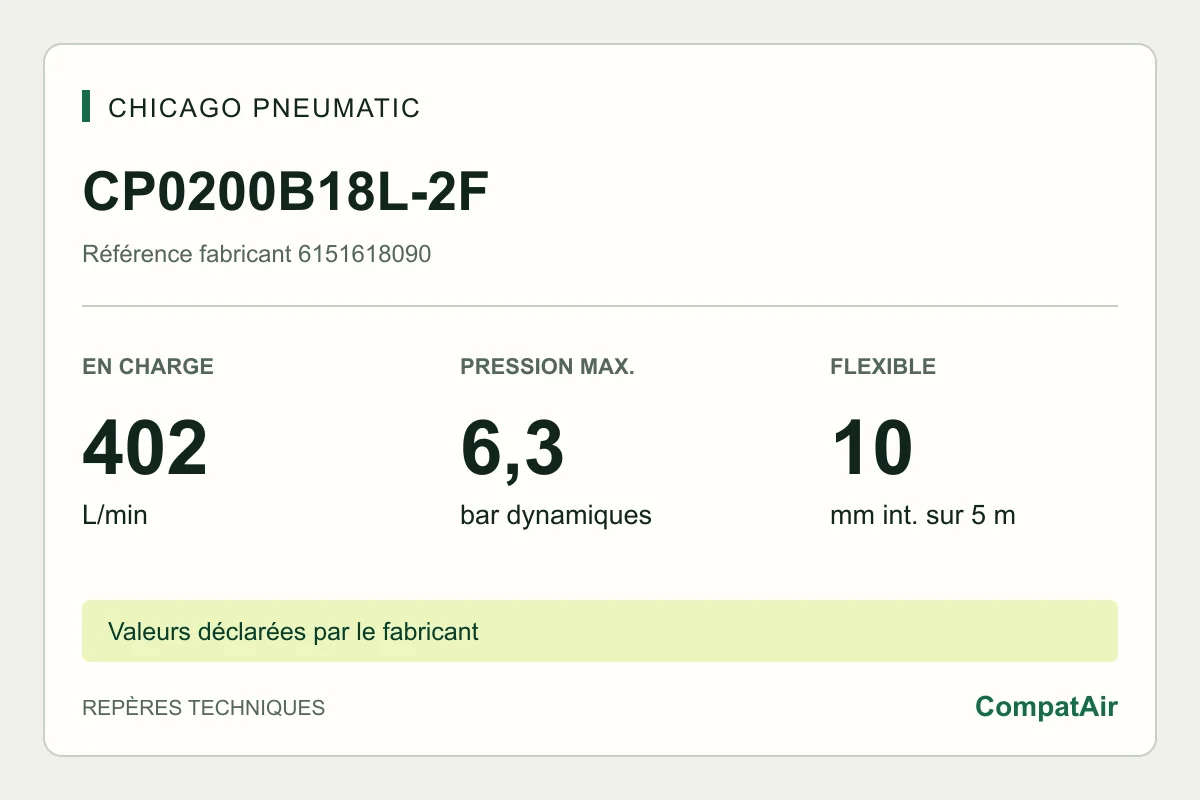Click the reference number 6151618090
Screen dimensions: 1200x800
[x=365, y=254]
